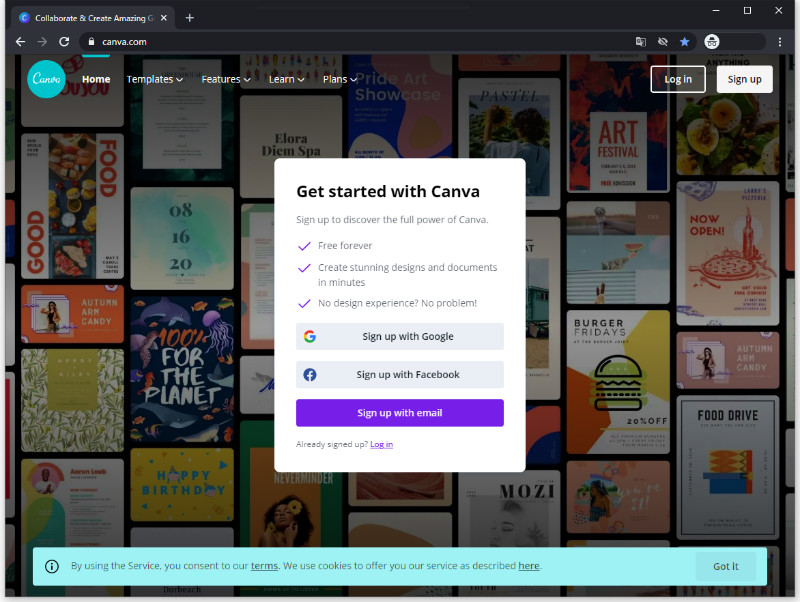Go back using the browser back arrow
The image size is (800, 602).
20,42
